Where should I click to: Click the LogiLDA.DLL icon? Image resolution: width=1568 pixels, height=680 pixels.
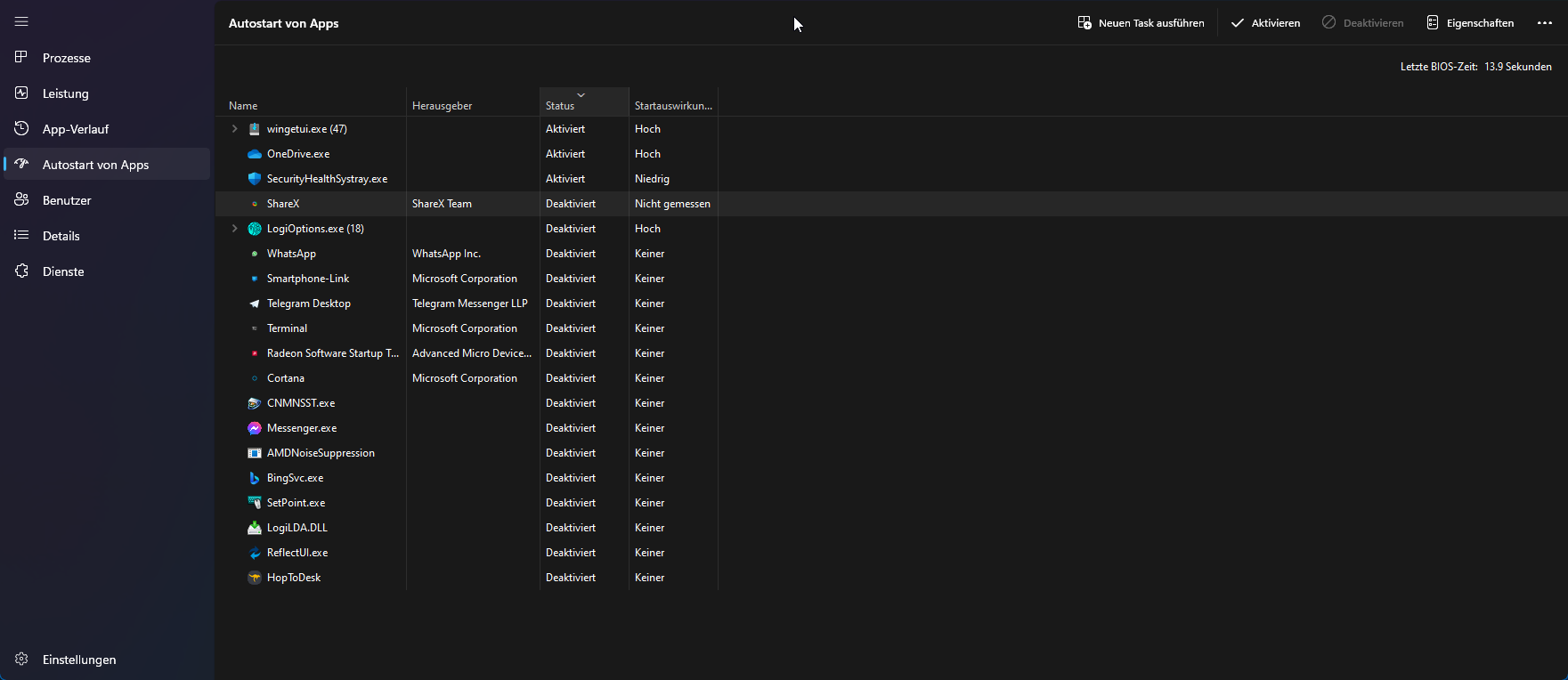click(x=255, y=528)
